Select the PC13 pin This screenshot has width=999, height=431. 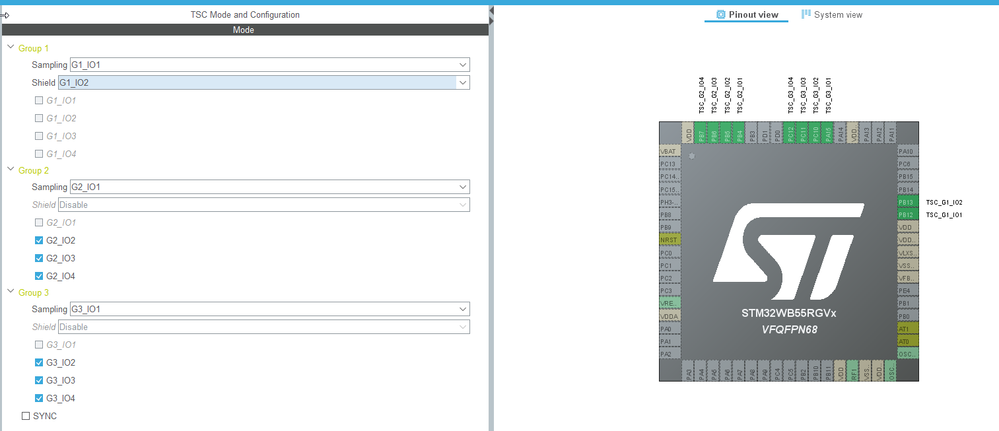[670, 164]
